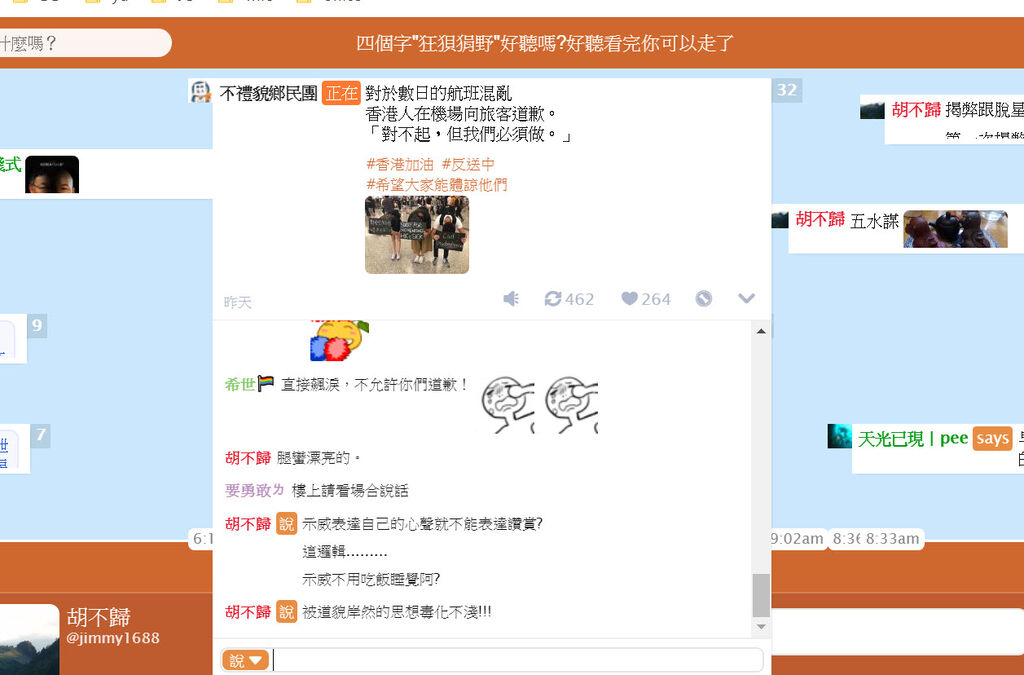
Task: Enlarge the airport protest photo thumbnail
Action: click(417, 234)
